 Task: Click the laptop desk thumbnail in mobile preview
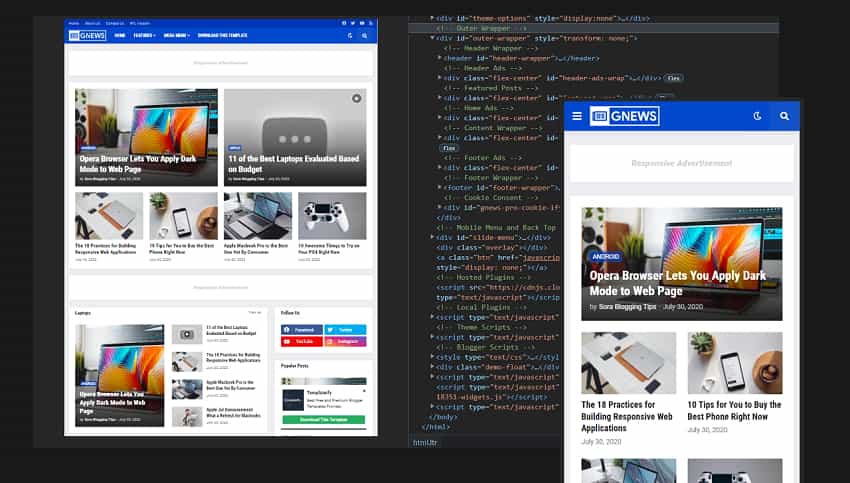coord(629,363)
